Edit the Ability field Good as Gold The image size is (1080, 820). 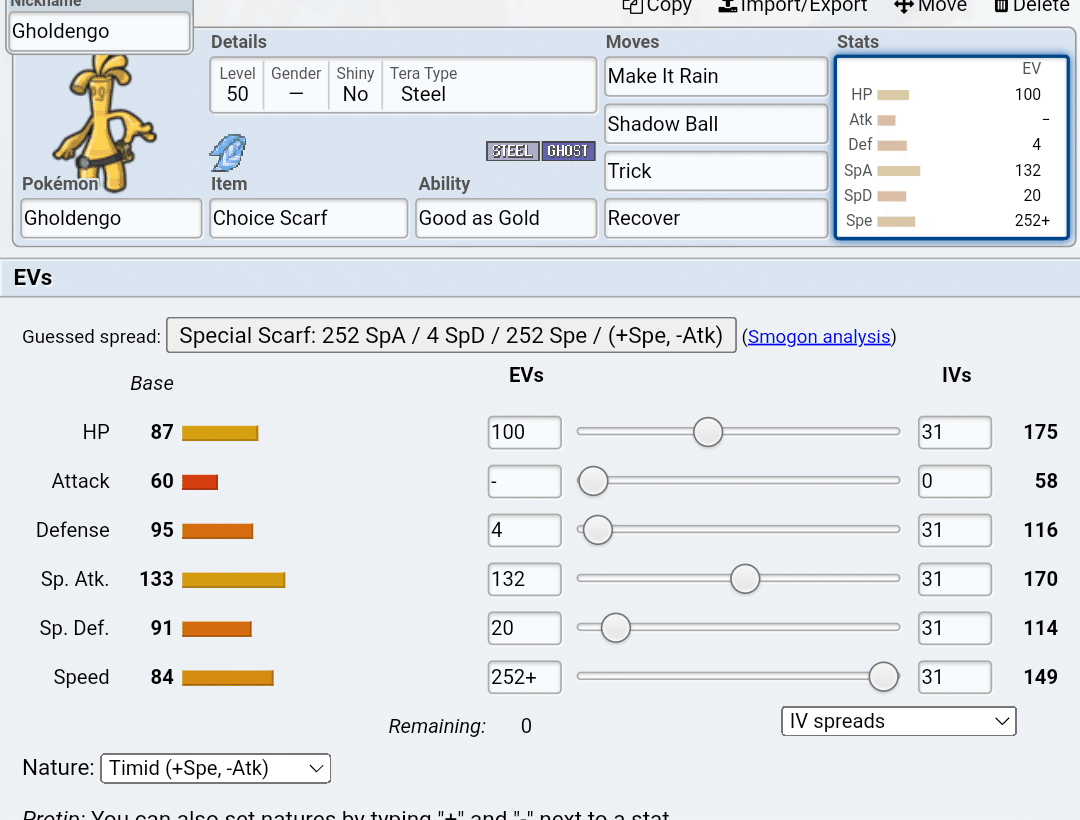[x=506, y=218]
